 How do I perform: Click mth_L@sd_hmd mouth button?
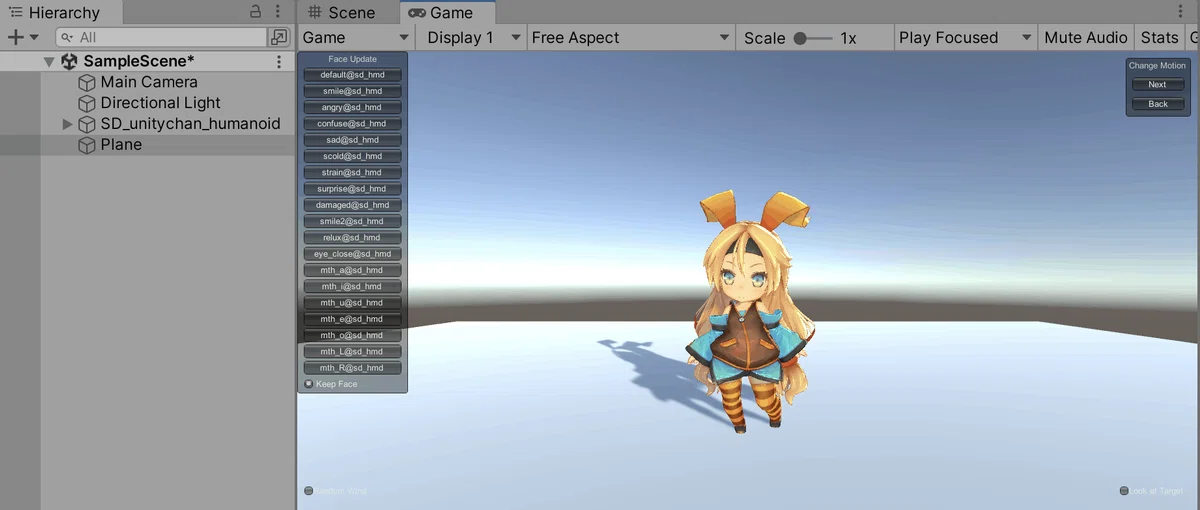coord(352,351)
